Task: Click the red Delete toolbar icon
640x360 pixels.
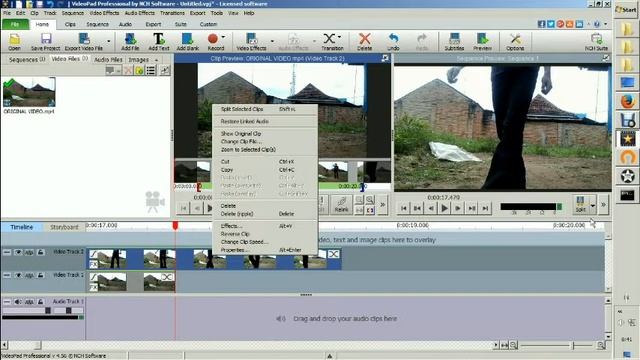Action: (364, 39)
